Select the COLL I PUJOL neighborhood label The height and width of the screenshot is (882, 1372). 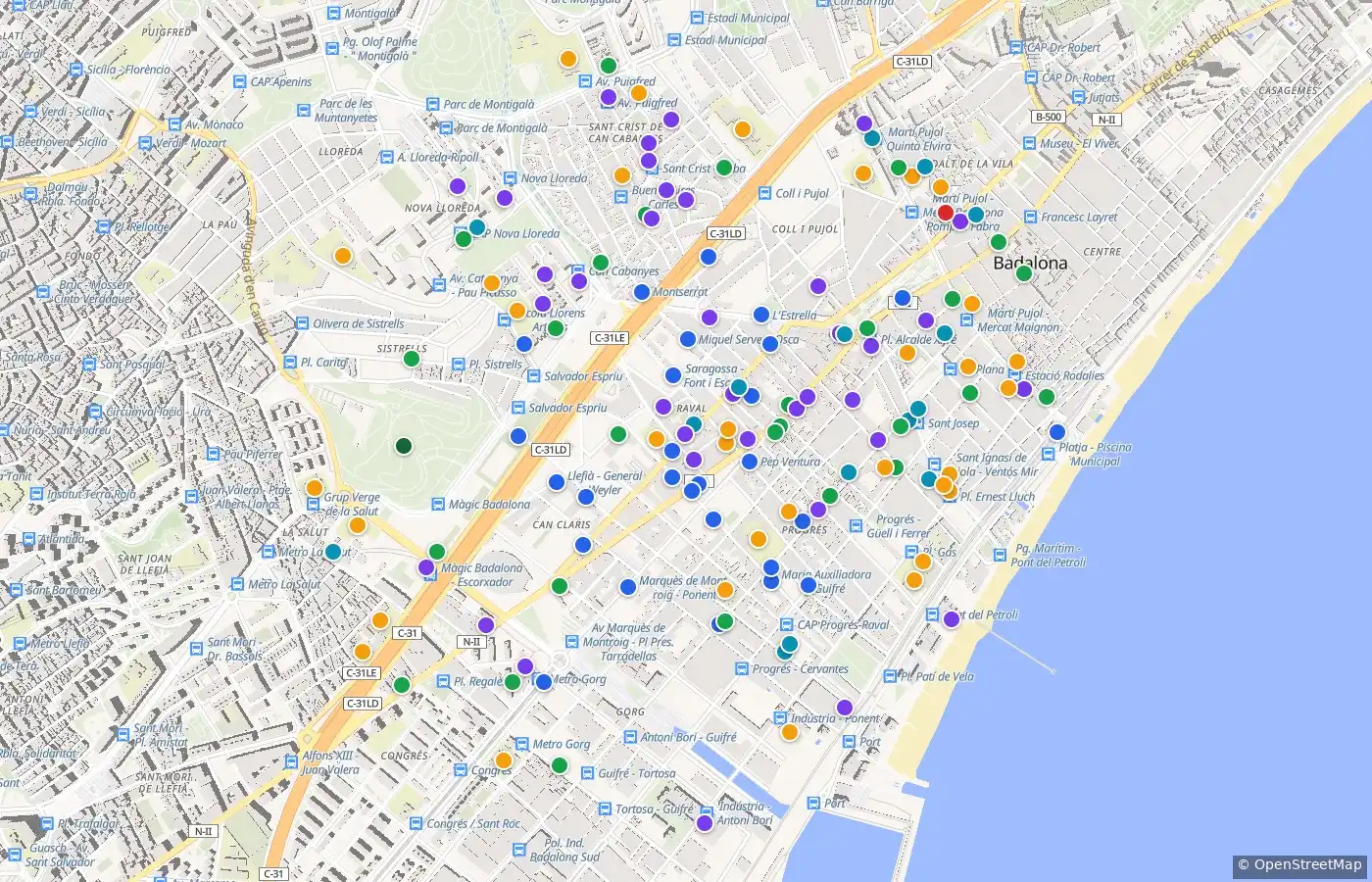pos(806,229)
